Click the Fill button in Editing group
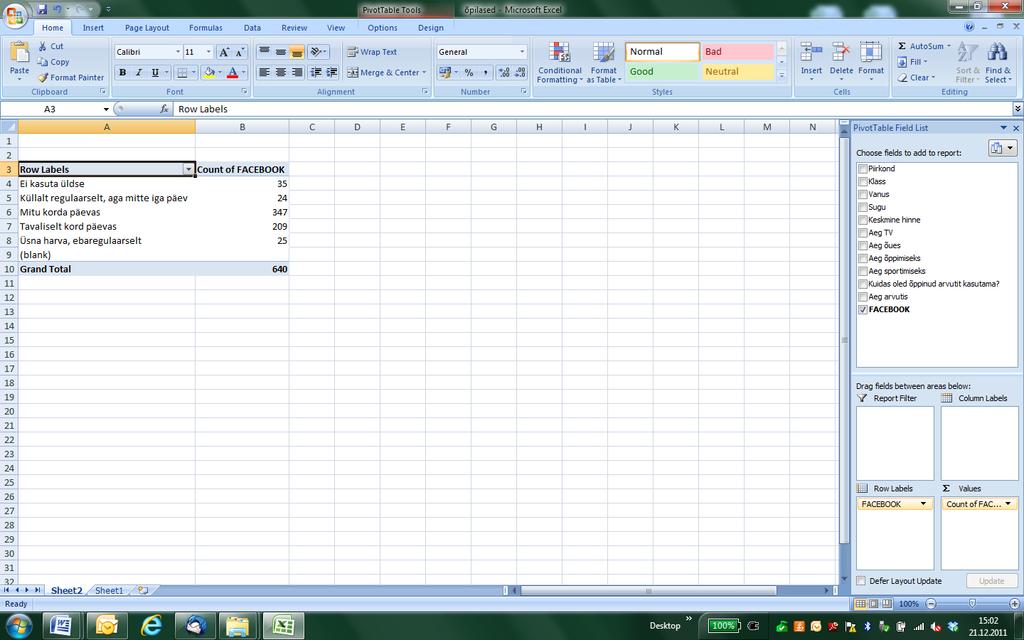The width and height of the screenshot is (1024, 640). click(913, 62)
